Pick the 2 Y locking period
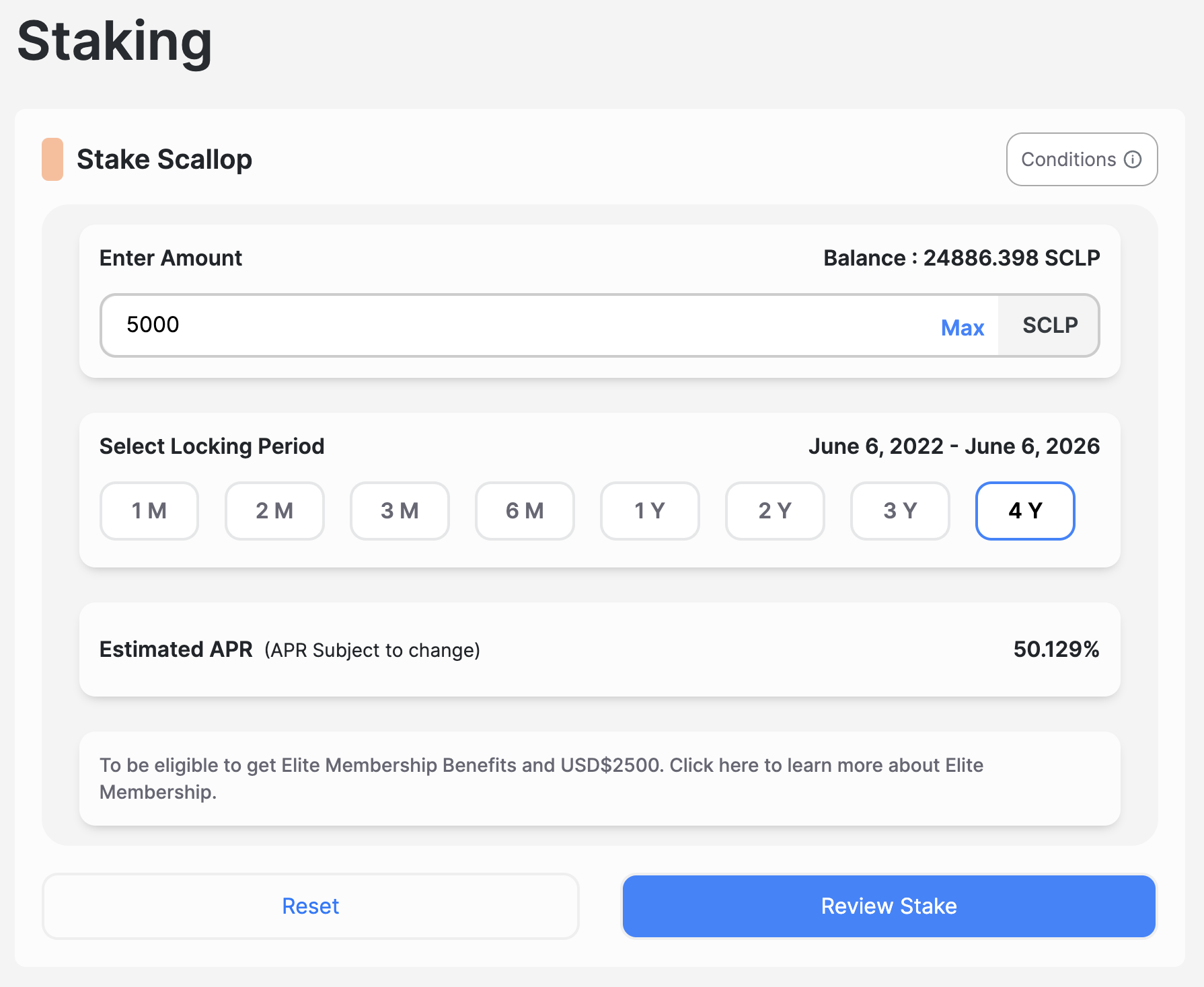 click(775, 511)
